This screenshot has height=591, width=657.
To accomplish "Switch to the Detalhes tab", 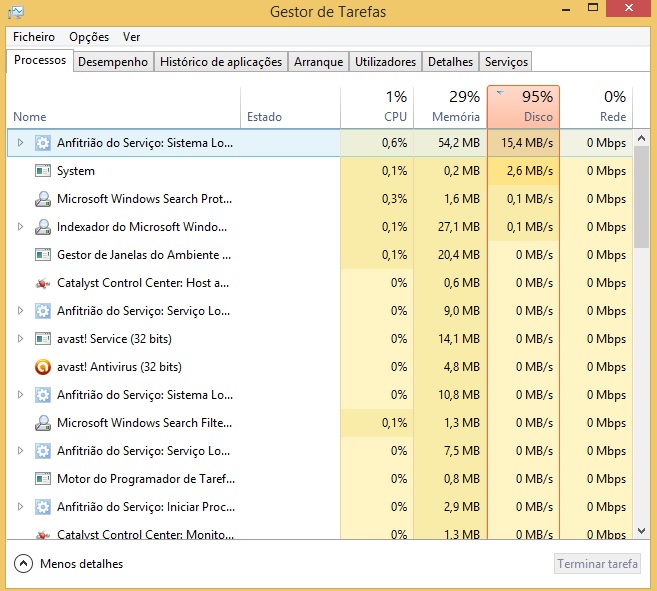I will 450,62.
